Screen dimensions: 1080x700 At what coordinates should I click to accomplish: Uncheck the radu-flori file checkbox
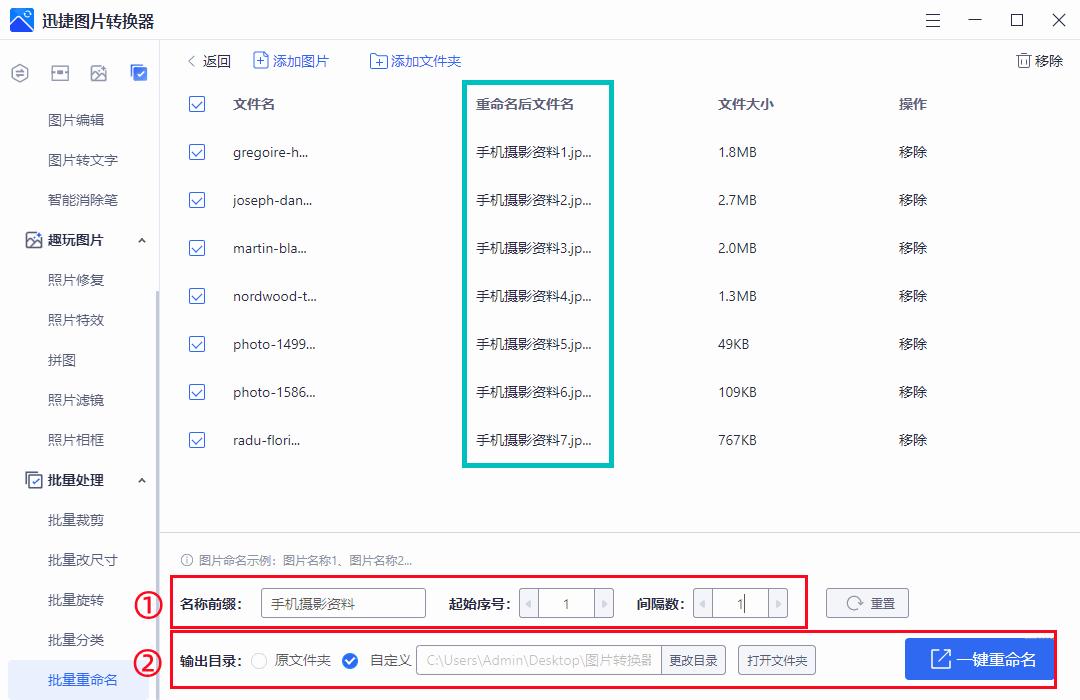pos(196,440)
